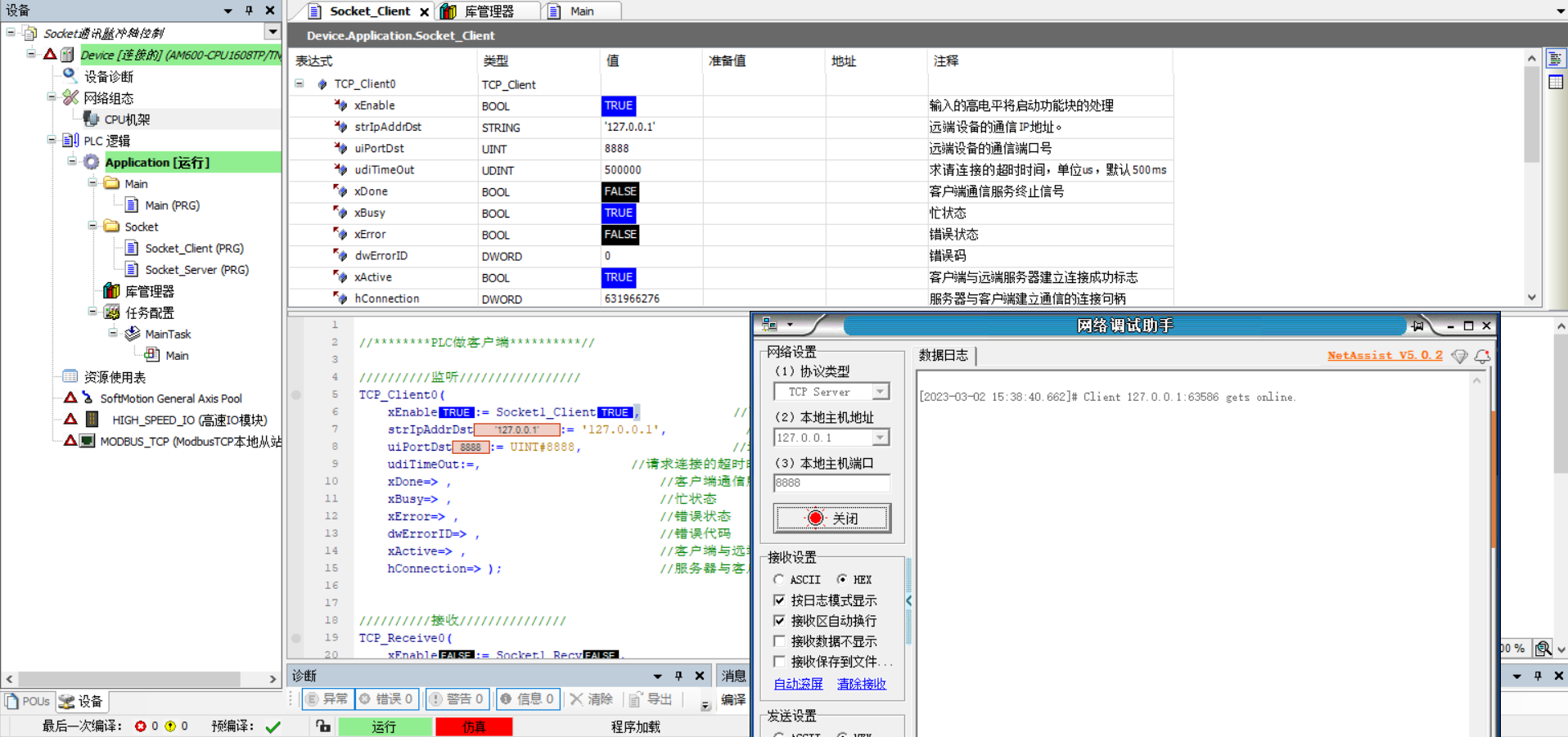
Task: Click the pin icon in 网络调试助手 title bar
Action: pyautogui.click(x=1417, y=326)
